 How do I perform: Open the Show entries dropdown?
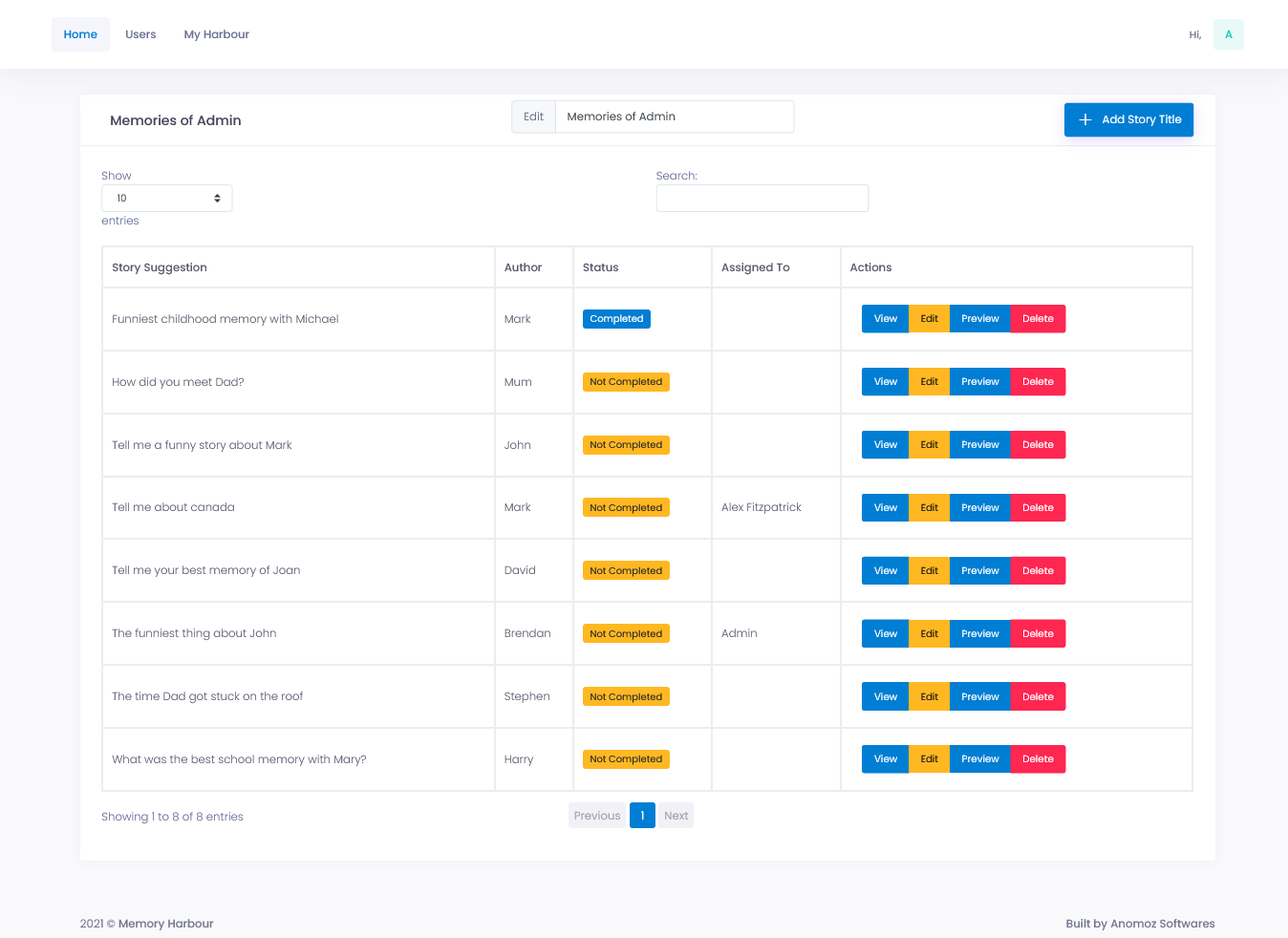pos(167,199)
